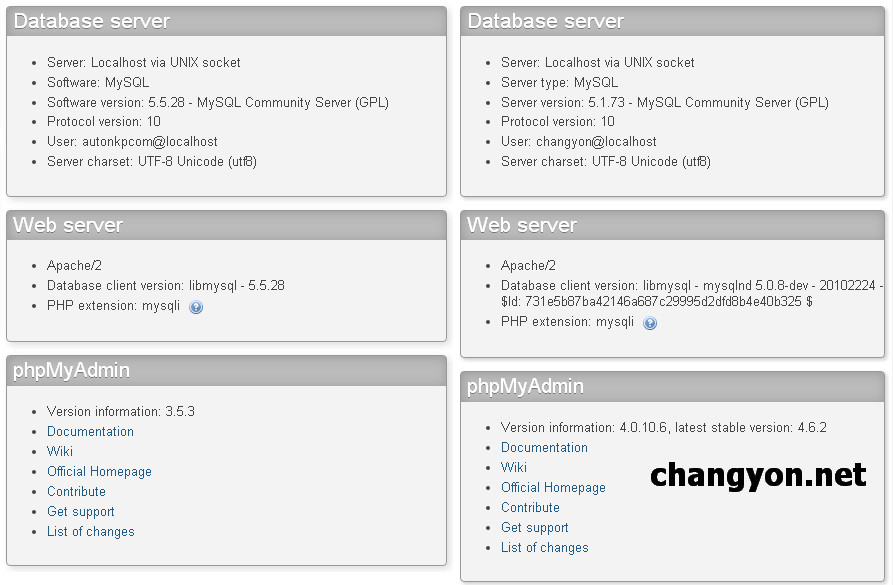Screen dimensions: 893x585
Task: Click the help icon beside mysqli in the left Web server panel
Action: (196, 307)
